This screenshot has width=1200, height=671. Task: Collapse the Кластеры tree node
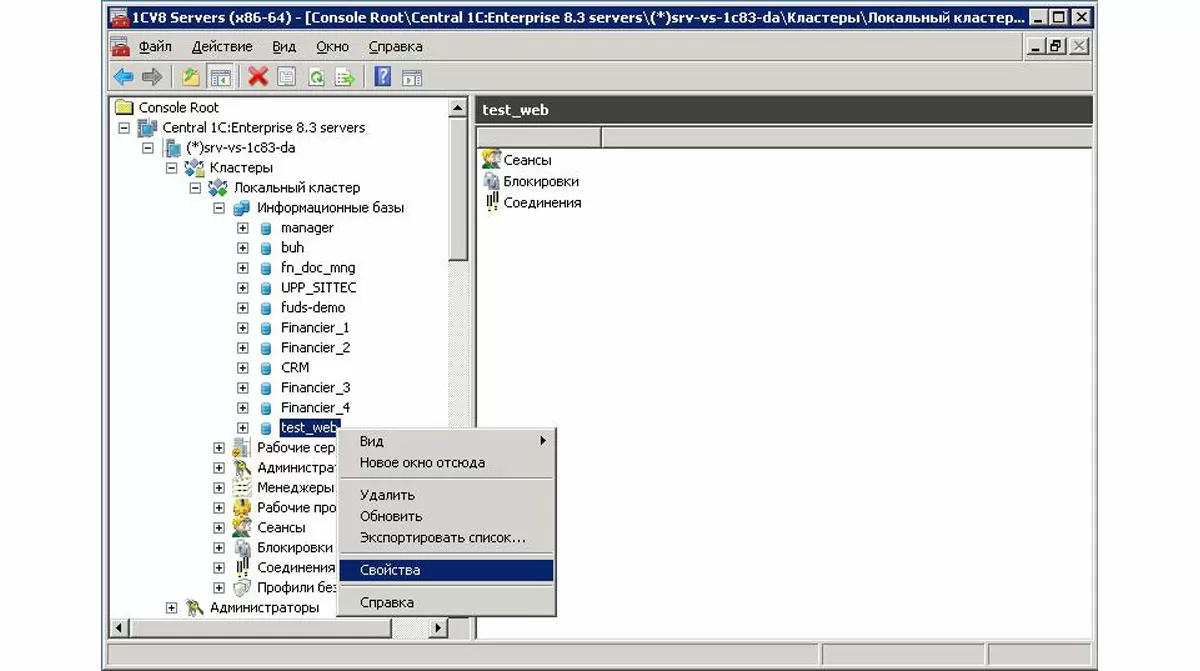[171, 168]
